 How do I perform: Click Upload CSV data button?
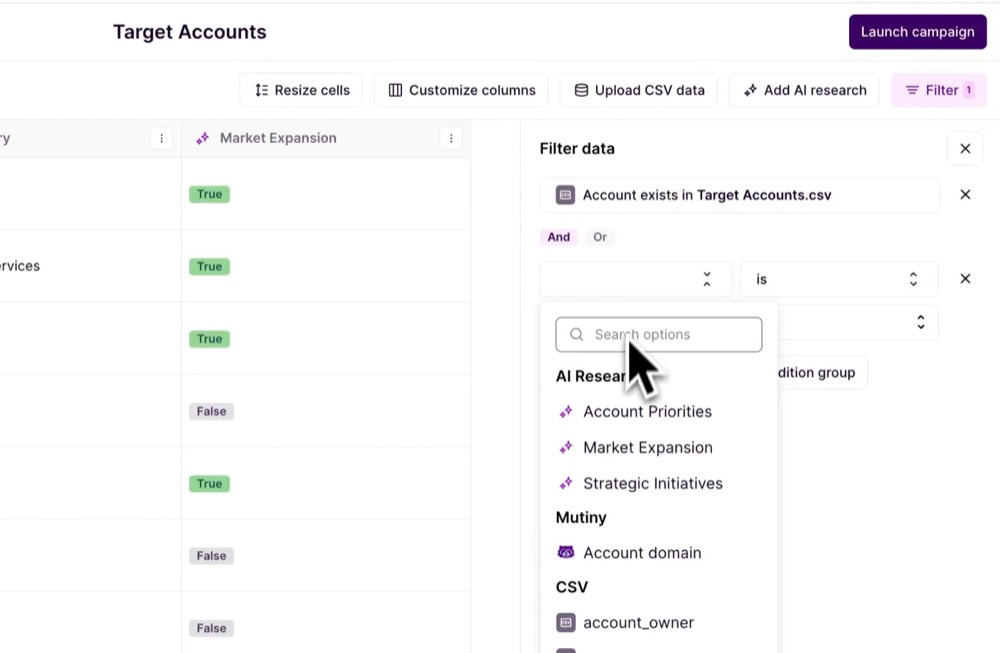coord(639,90)
